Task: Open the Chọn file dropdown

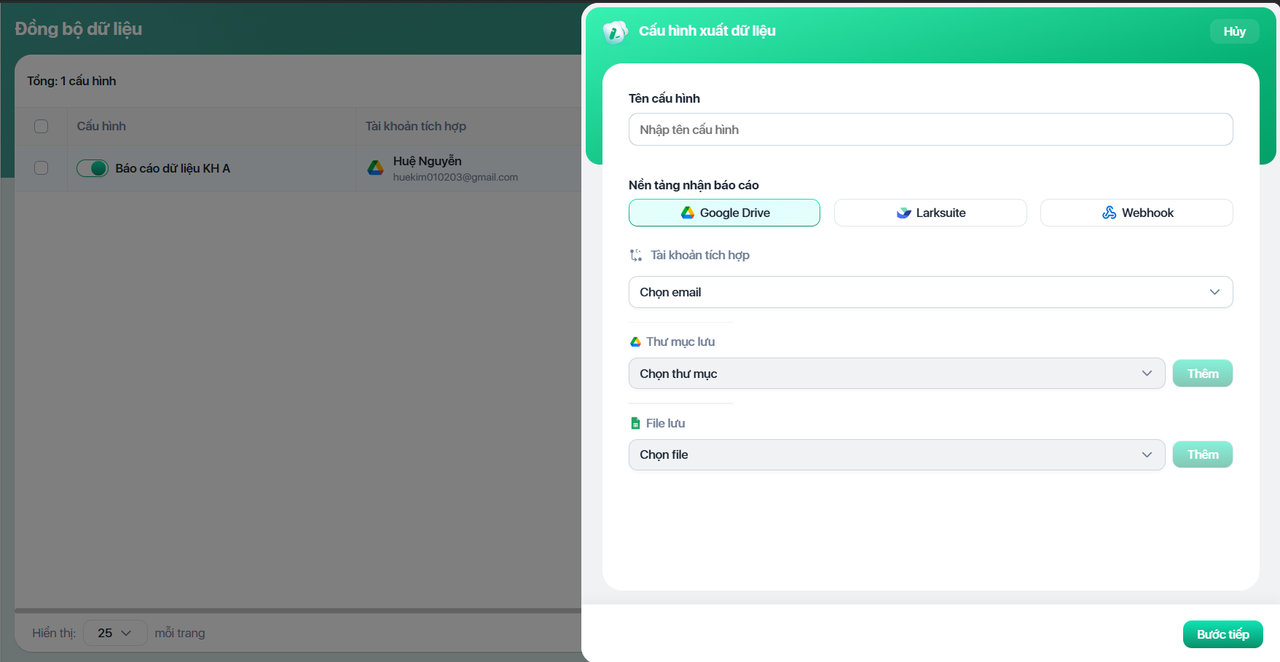Action: 896,455
